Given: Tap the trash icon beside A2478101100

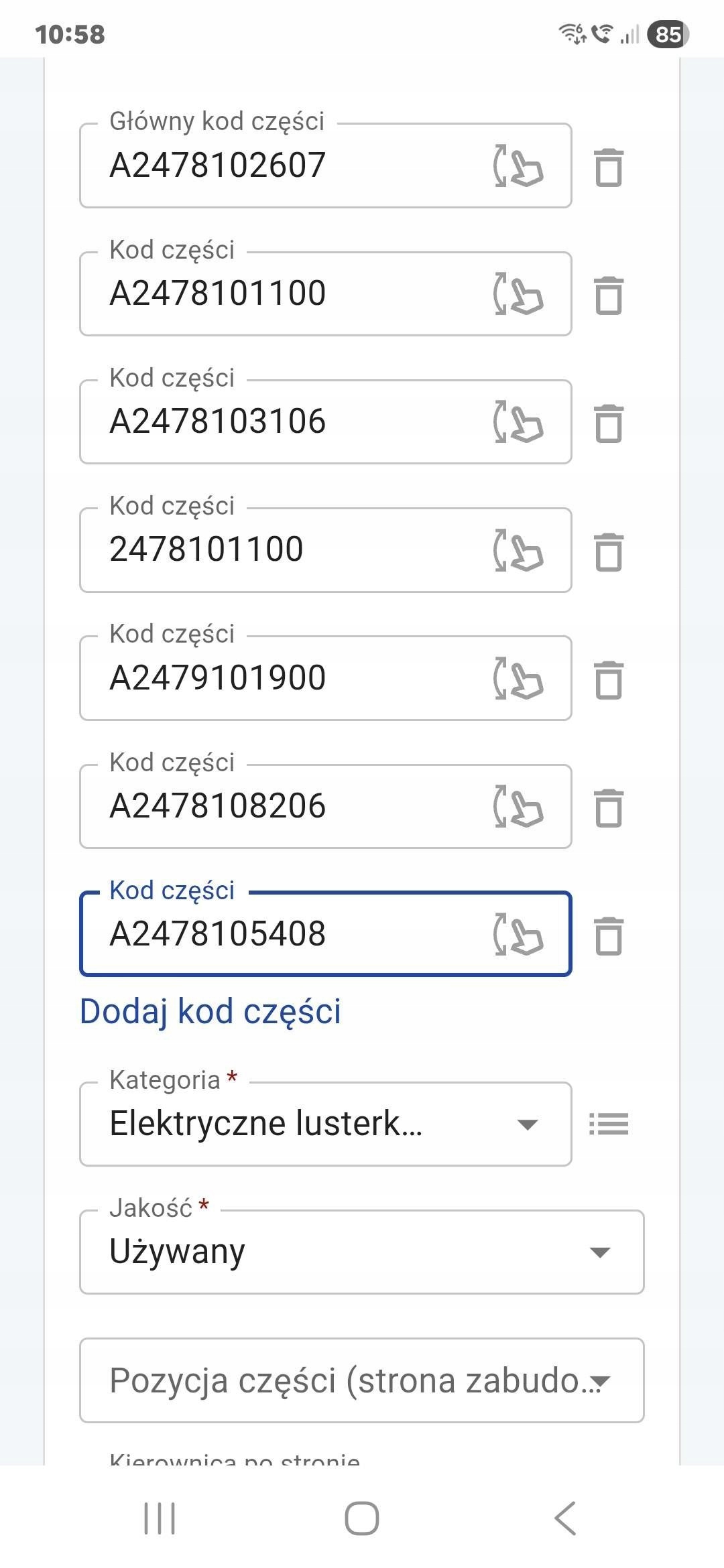Looking at the screenshot, I should 609,295.
